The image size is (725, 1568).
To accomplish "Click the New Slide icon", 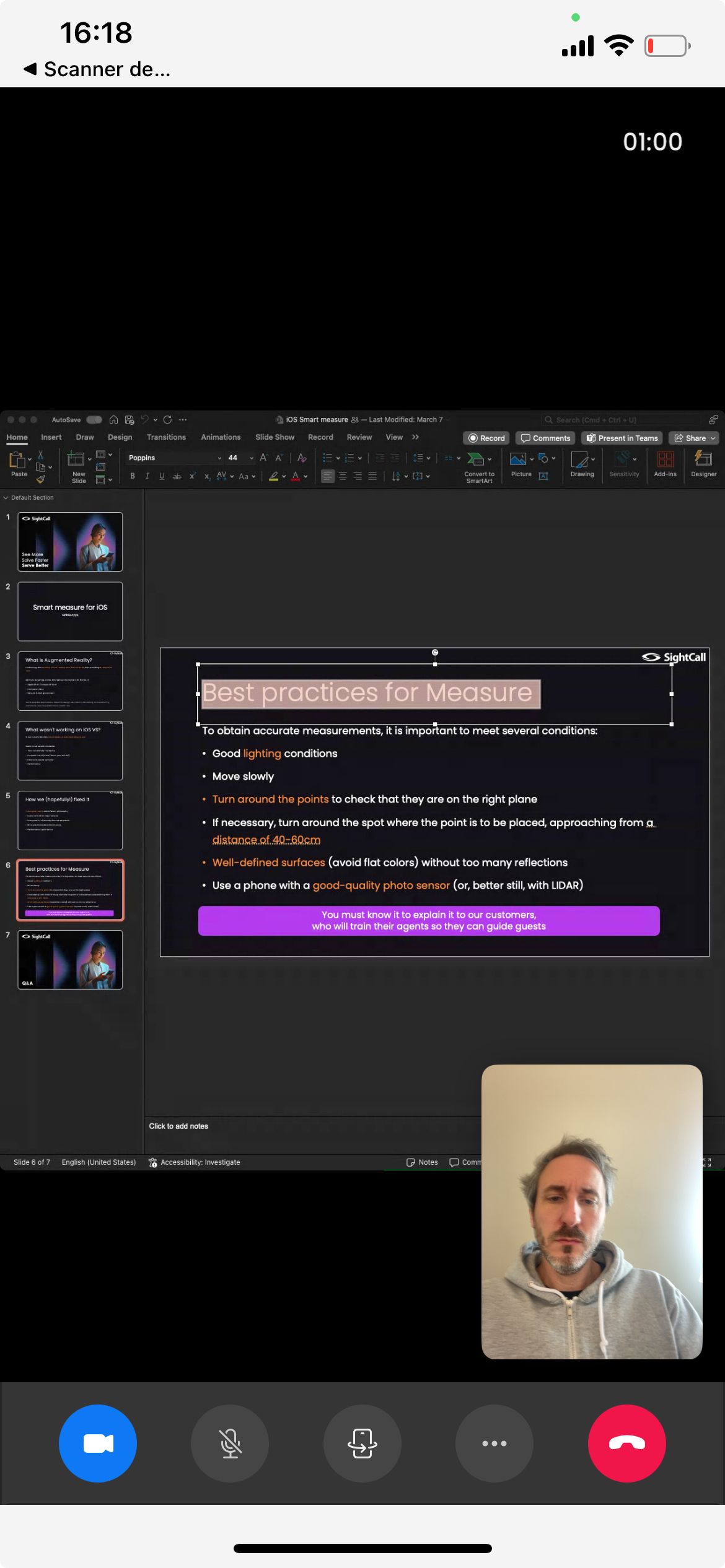I will pos(76,459).
